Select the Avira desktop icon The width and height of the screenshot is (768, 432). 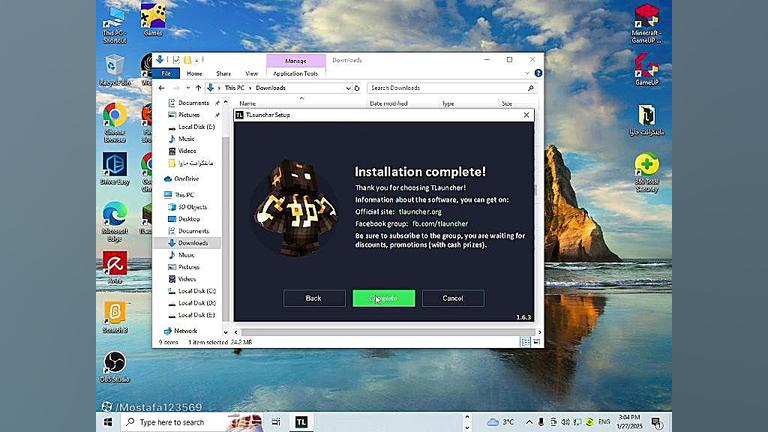click(115, 268)
